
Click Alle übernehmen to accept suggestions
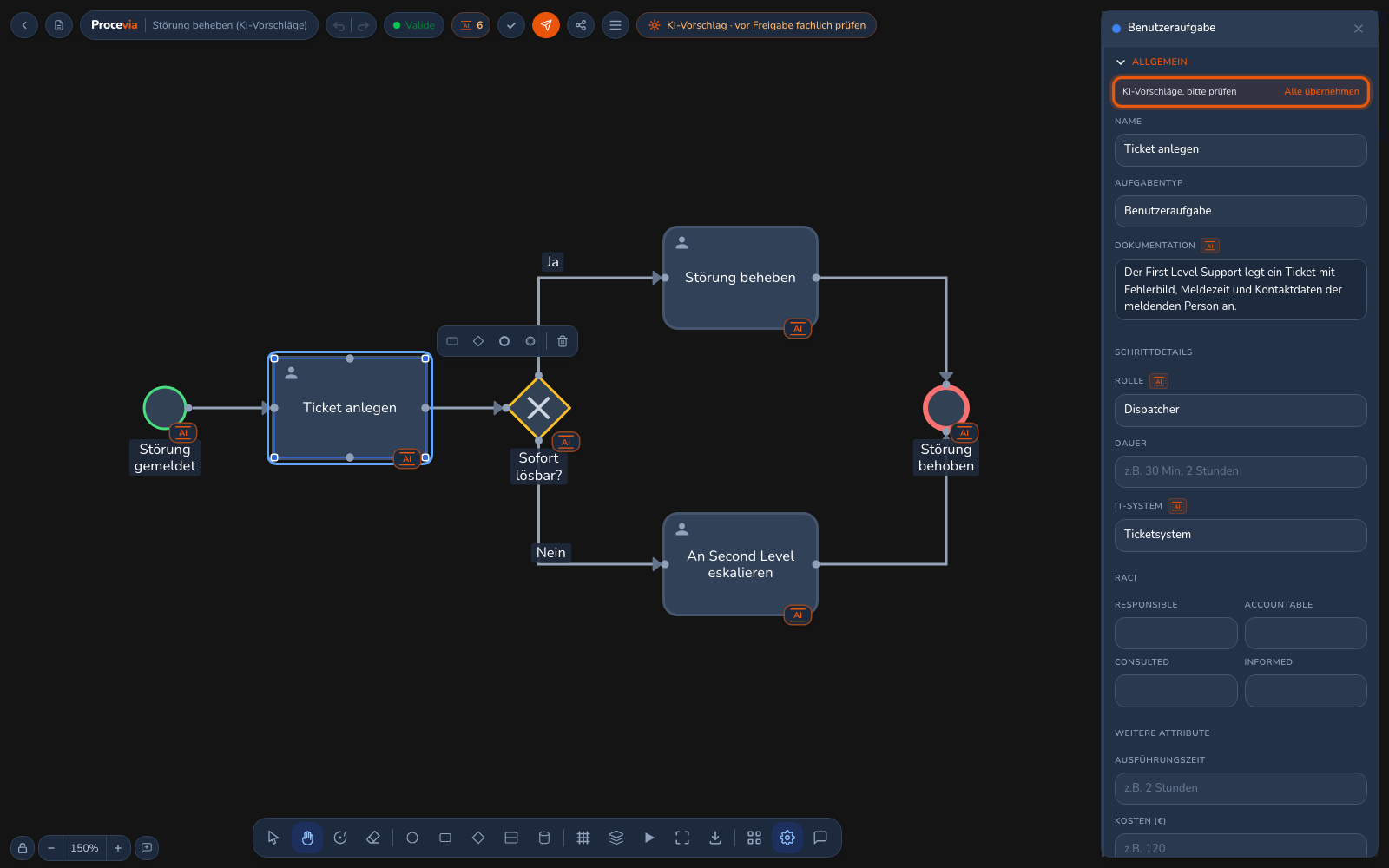1321,92
